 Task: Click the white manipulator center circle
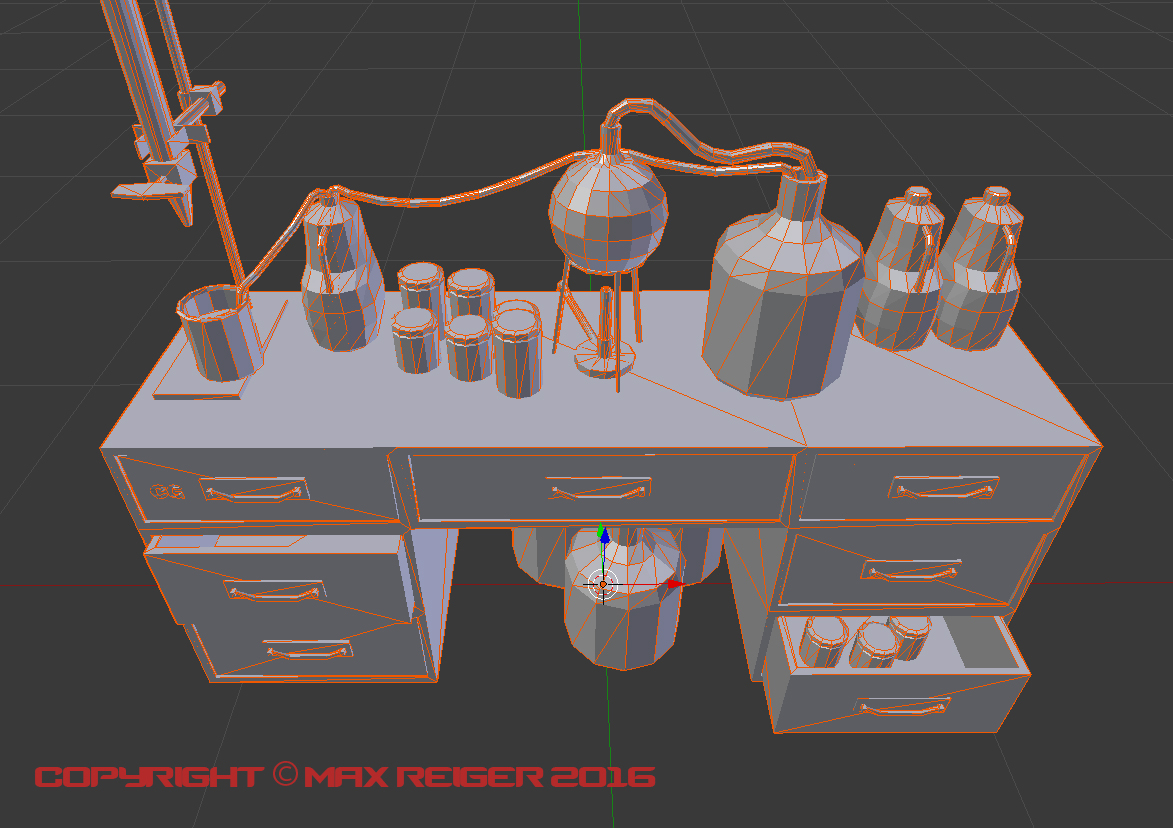click(602, 584)
